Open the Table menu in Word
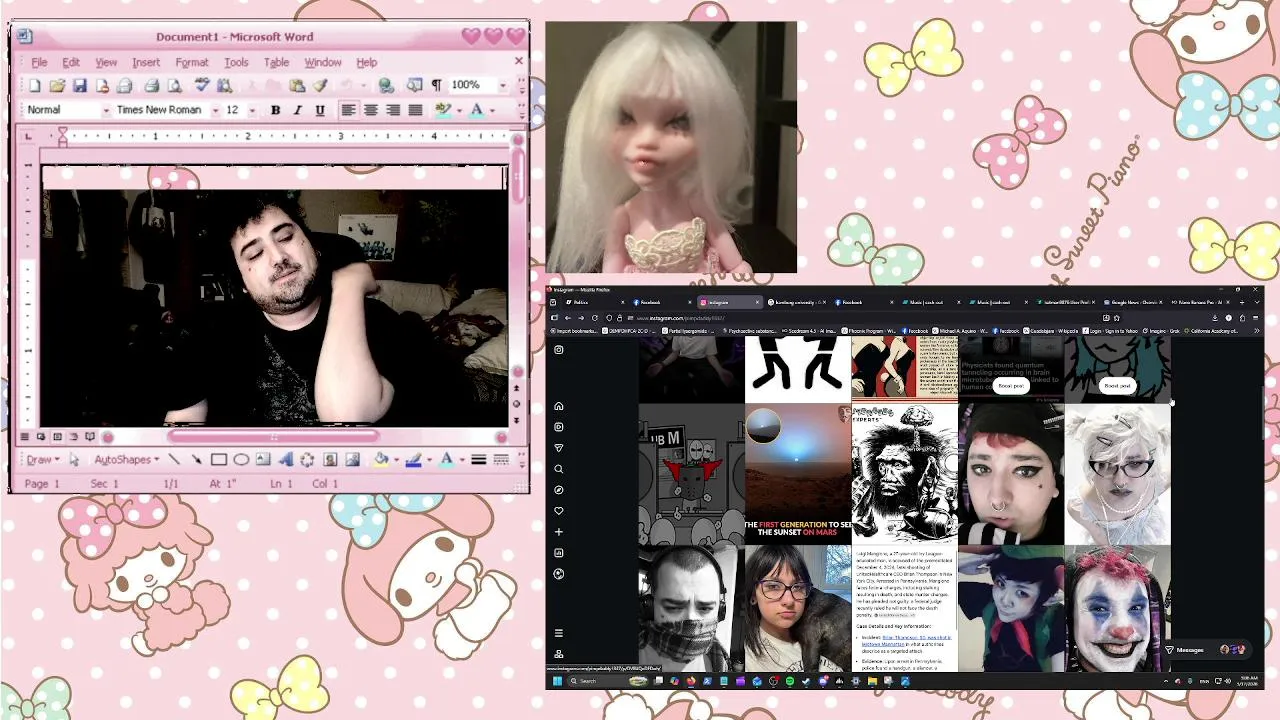The image size is (1280, 720). coord(276,62)
